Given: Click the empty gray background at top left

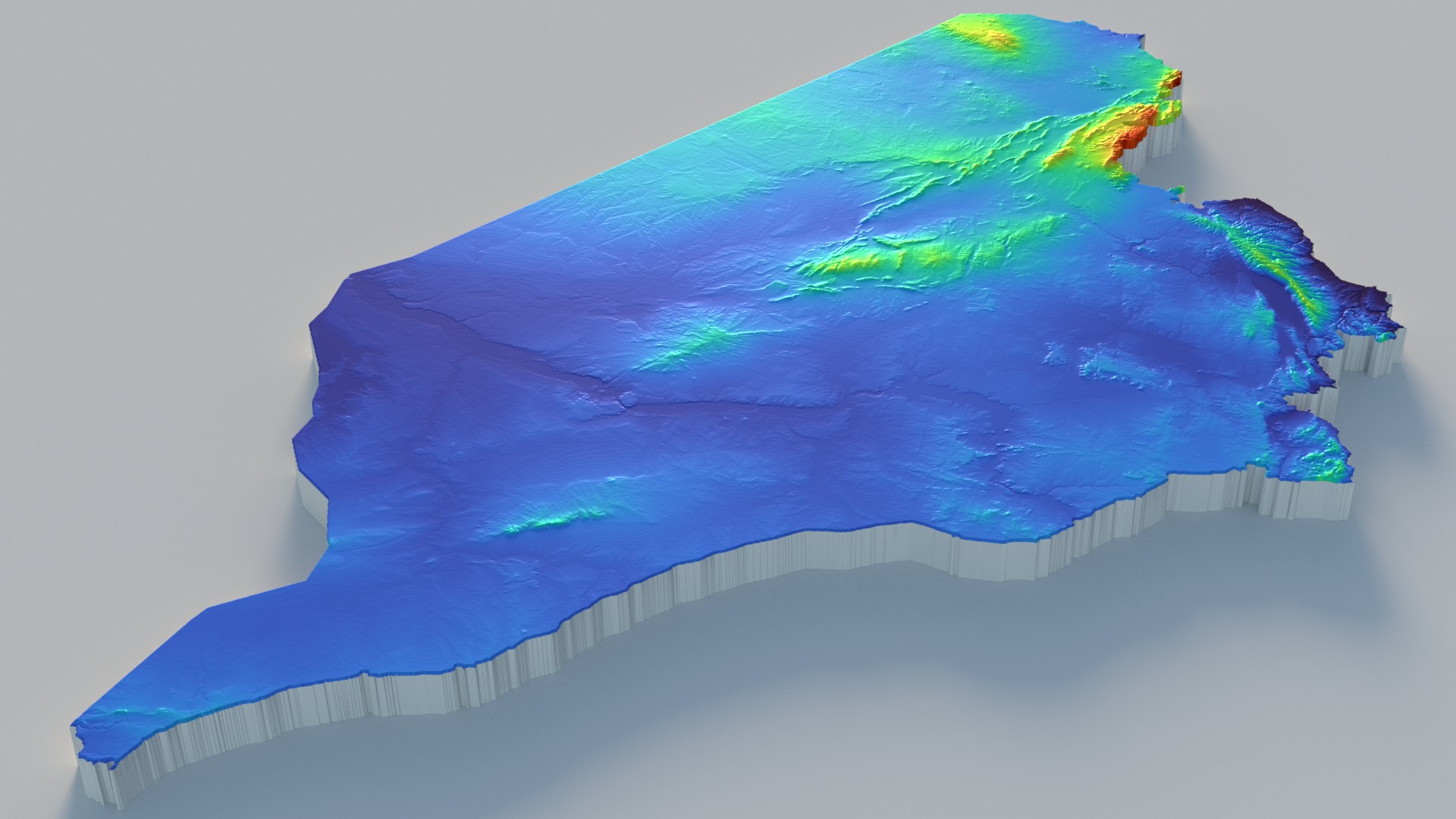Looking at the screenshot, I should (190, 114).
